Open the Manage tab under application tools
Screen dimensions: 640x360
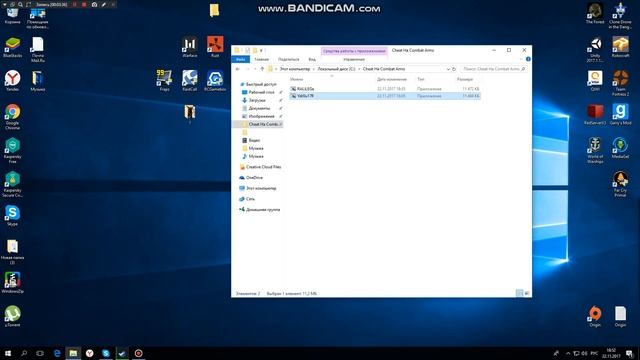354,59
